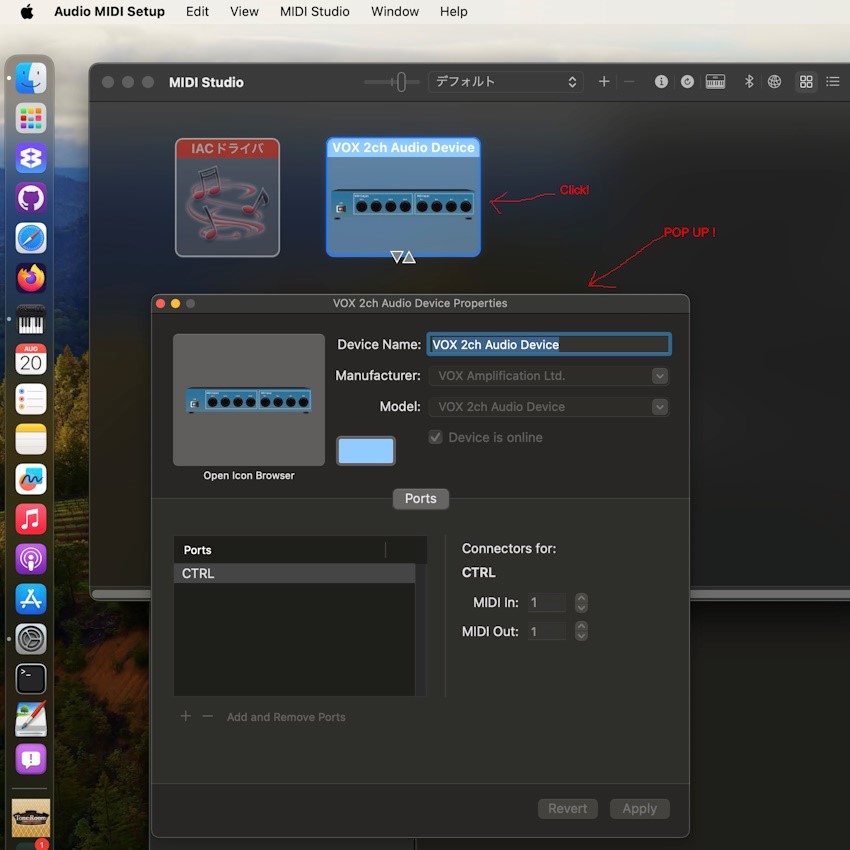Select the IAC ドライバ device icon

click(227, 197)
